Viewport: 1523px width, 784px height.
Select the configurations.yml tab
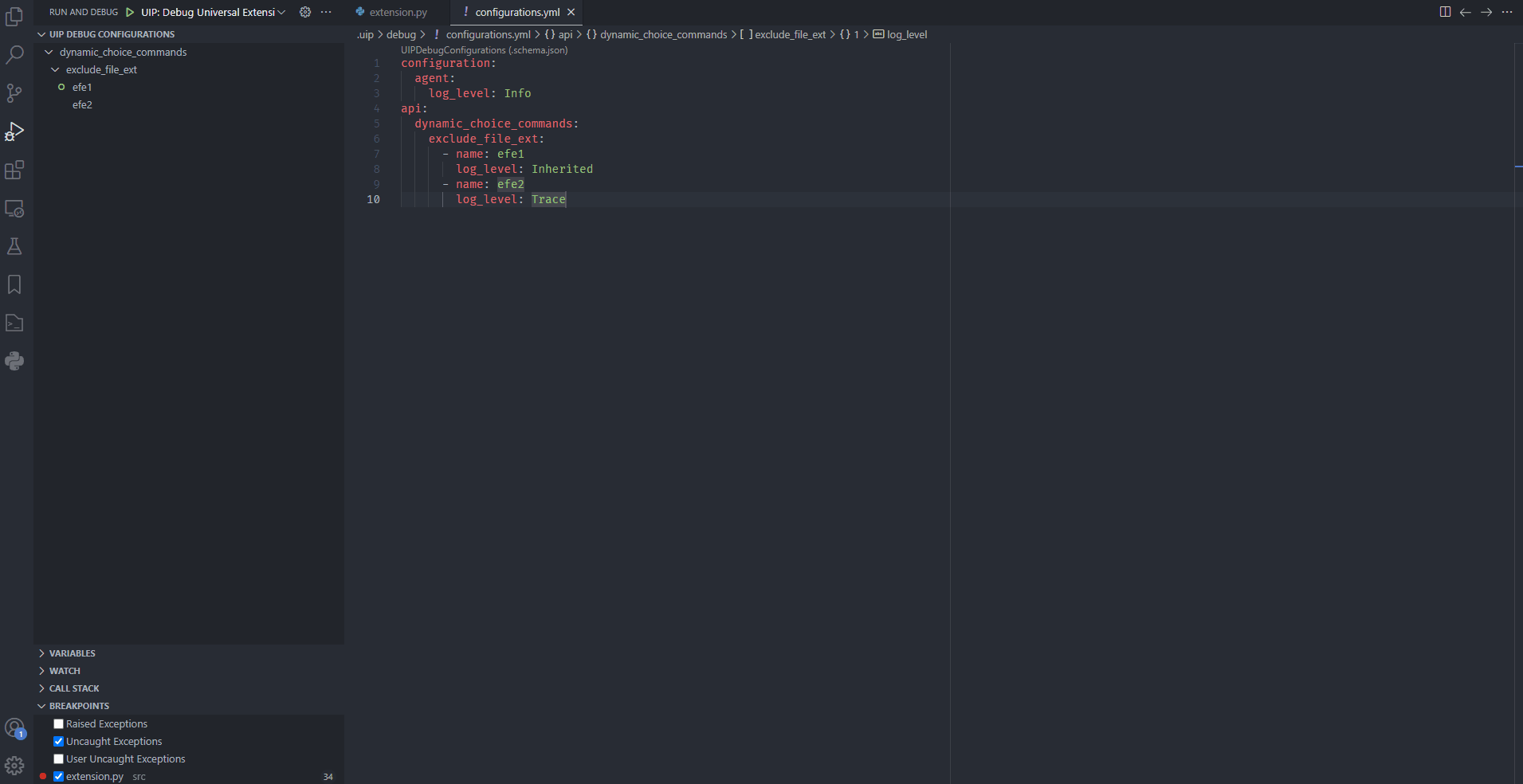click(516, 12)
